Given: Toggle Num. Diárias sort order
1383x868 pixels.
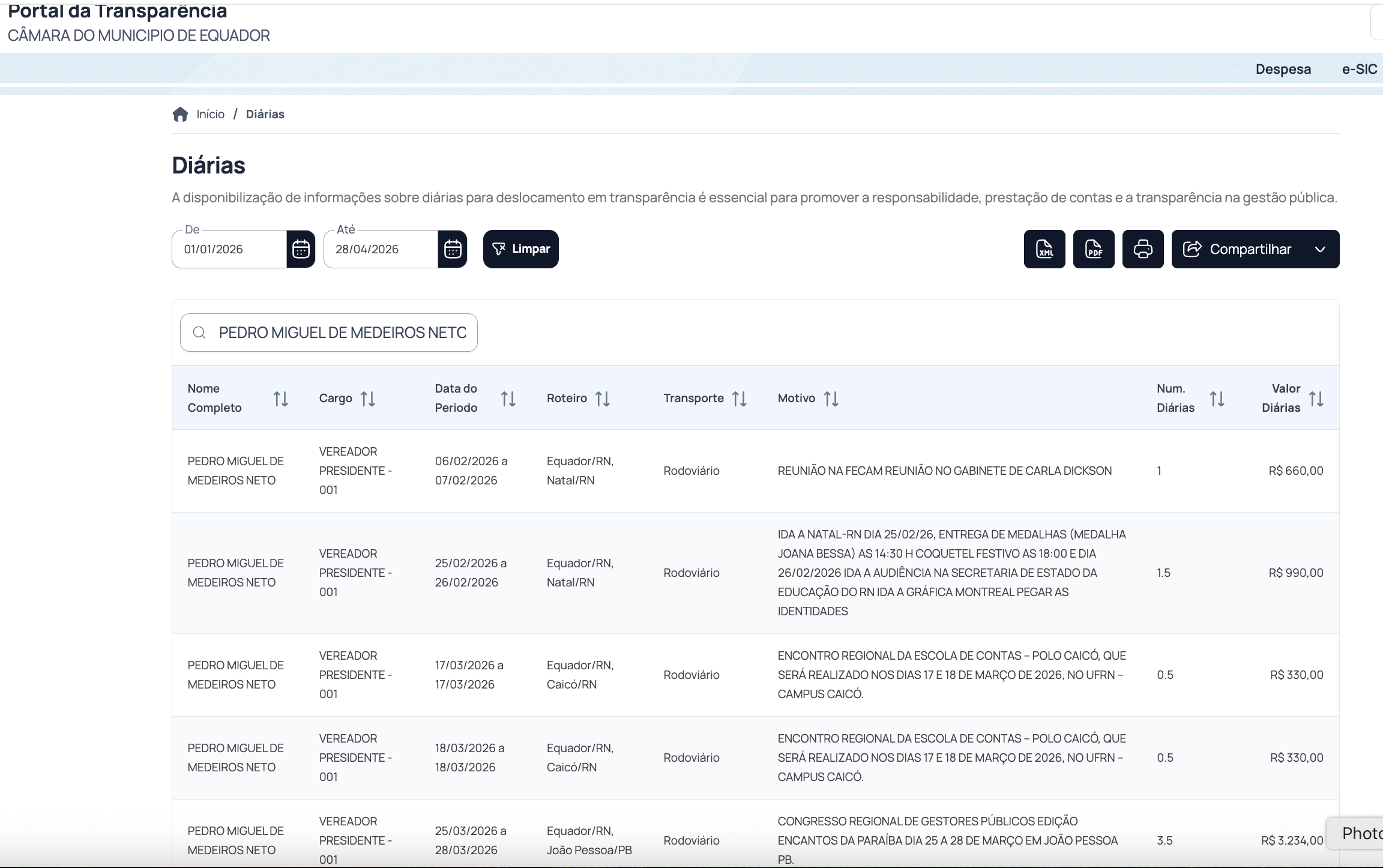Looking at the screenshot, I should click(1217, 399).
